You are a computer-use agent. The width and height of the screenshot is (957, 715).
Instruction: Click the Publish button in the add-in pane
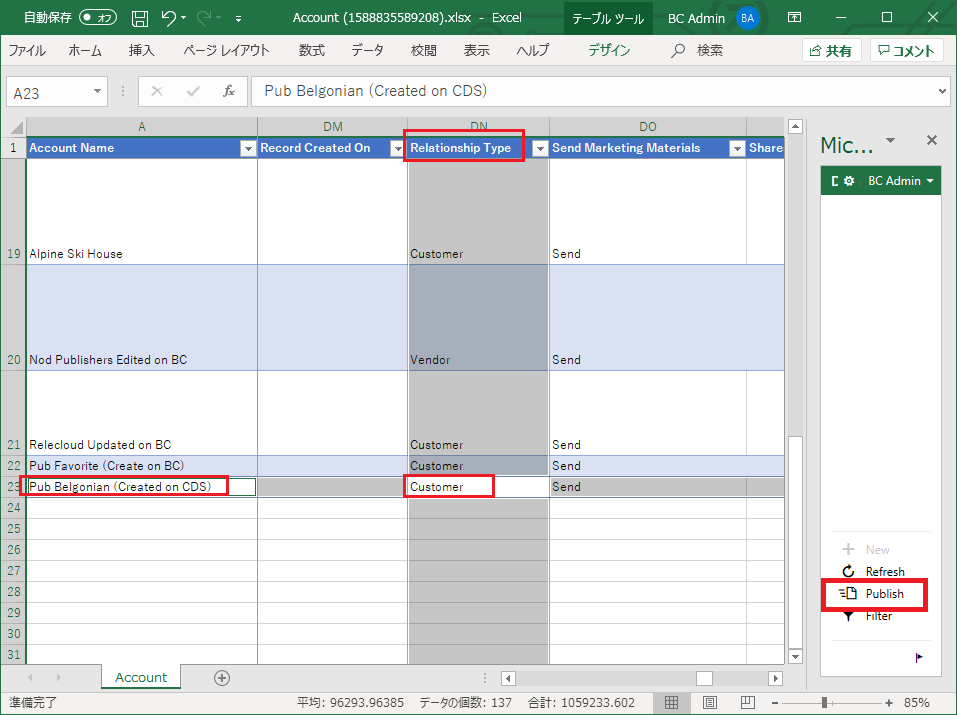point(872,593)
